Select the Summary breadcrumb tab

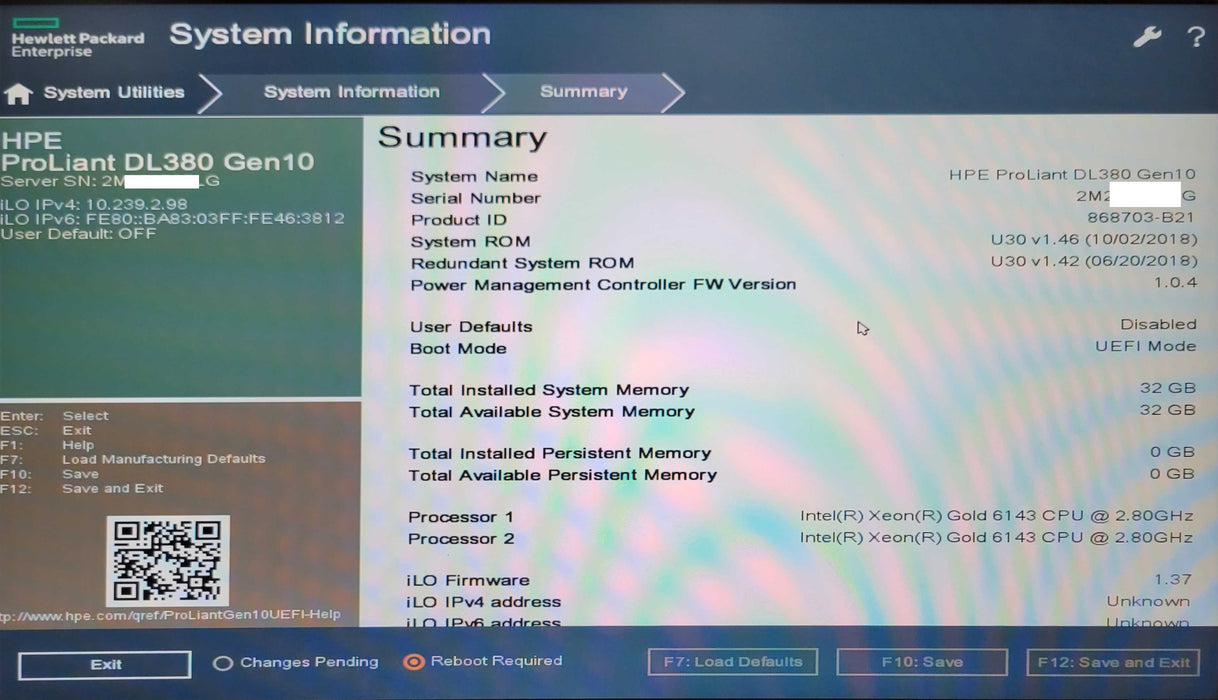[583, 92]
